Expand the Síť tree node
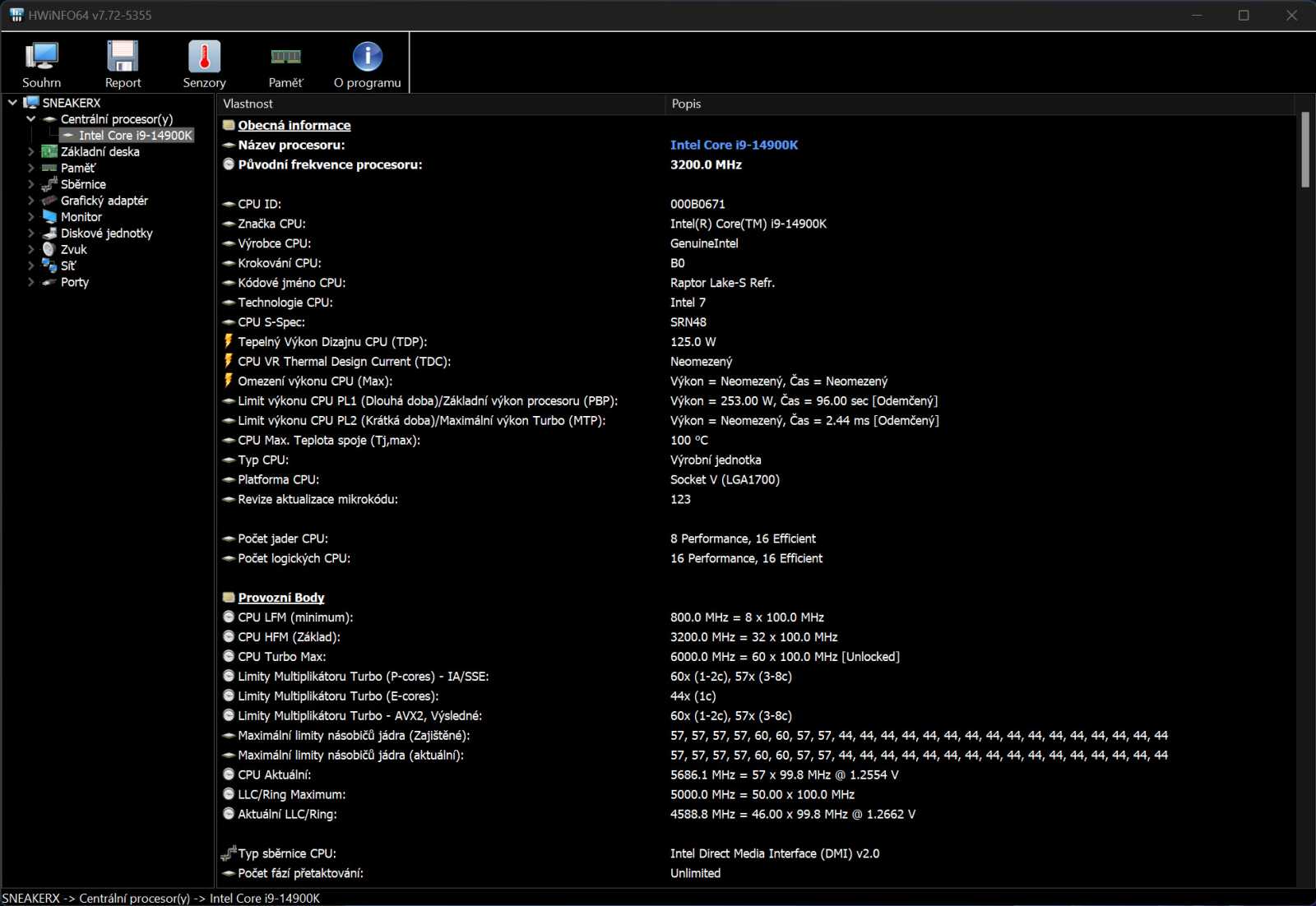Screen dimensions: 1316x906 (x=31, y=266)
